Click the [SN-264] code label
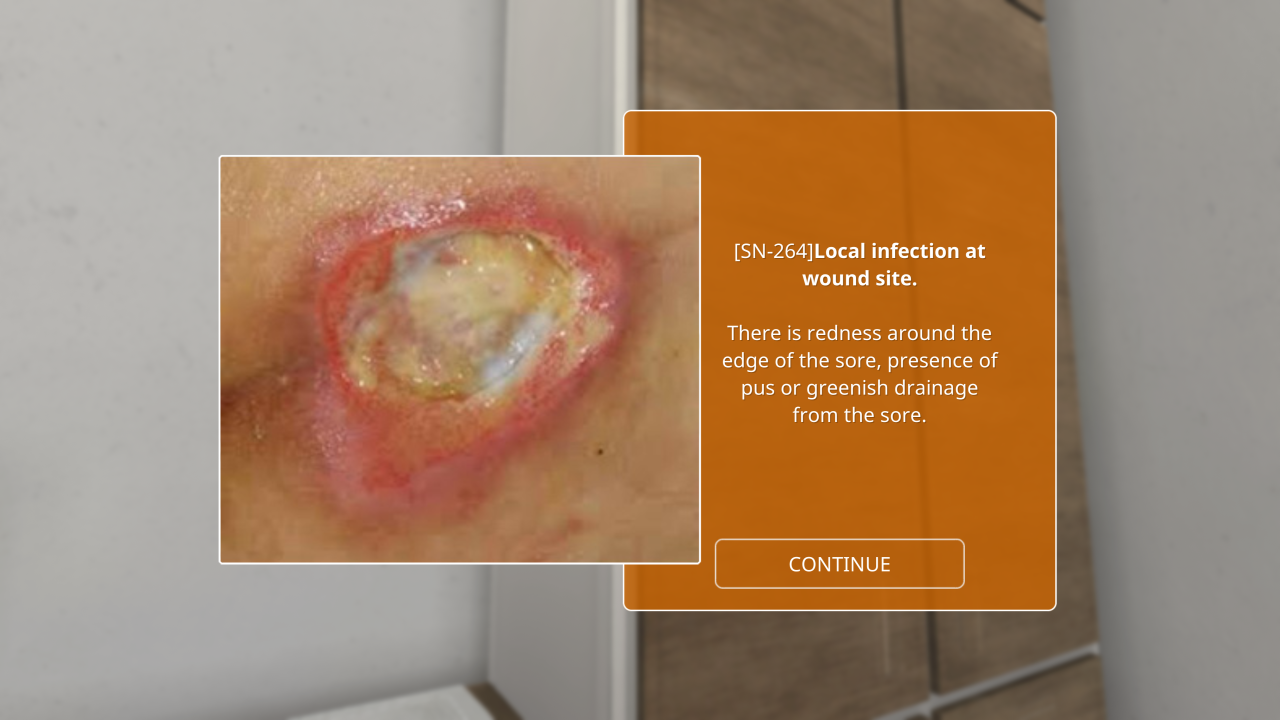The image size is (1280, 720). click(x=773, y=251)
